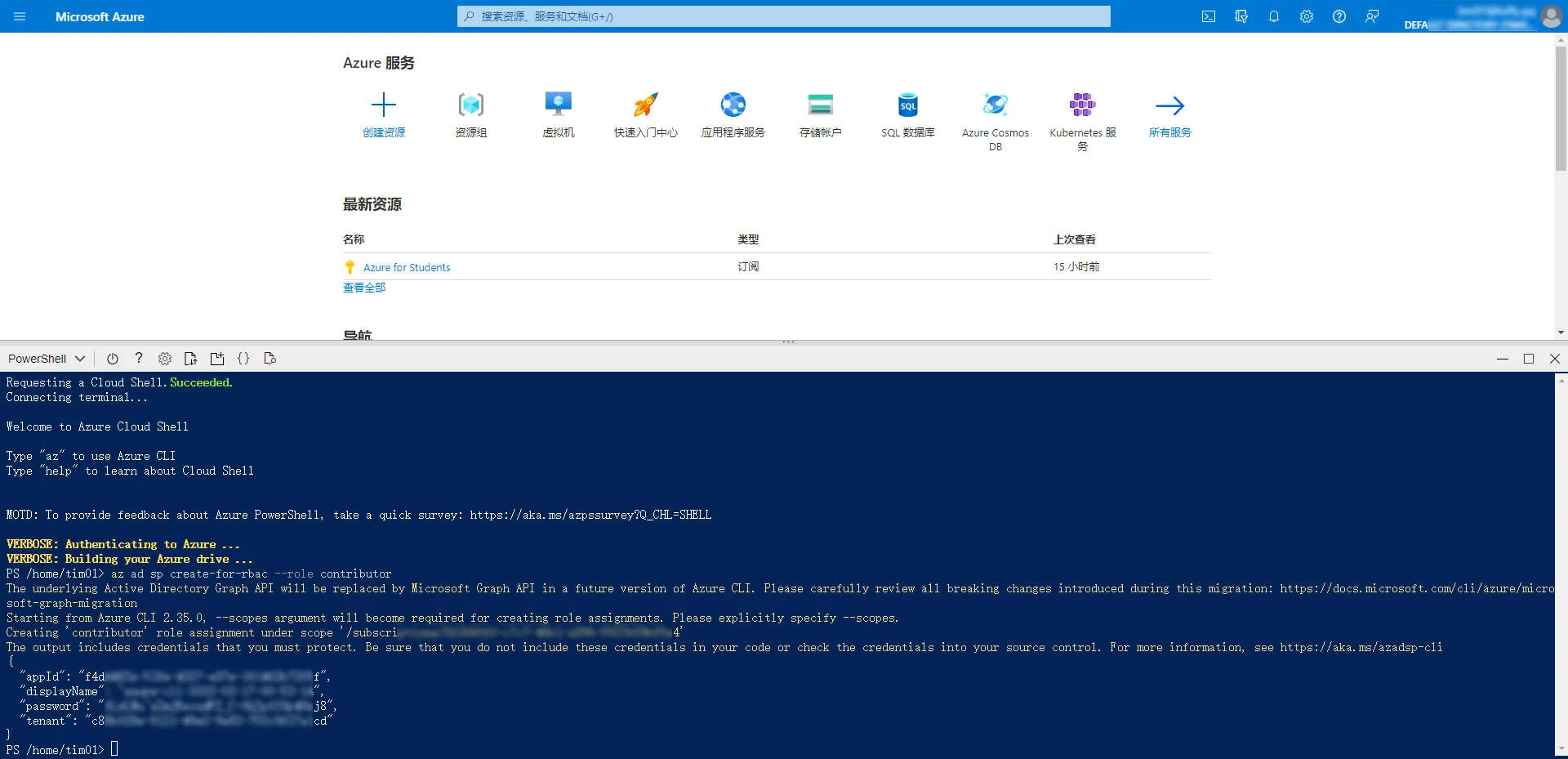The image size is (1568, 759).
Task: Open Azure Cosmos DB service icon
Action: 995,105
